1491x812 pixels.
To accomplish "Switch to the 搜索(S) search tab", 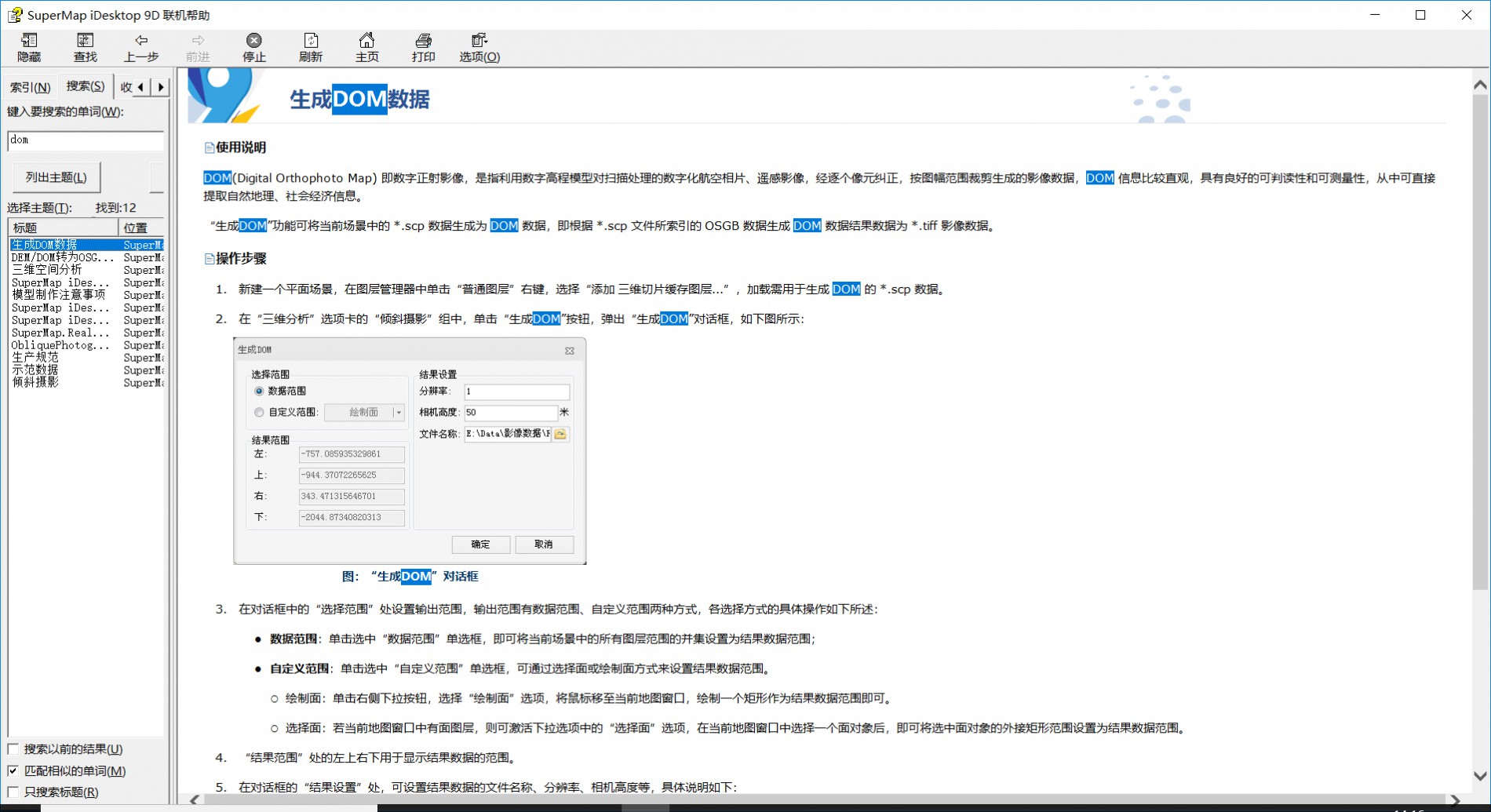I will pos(85,86).
